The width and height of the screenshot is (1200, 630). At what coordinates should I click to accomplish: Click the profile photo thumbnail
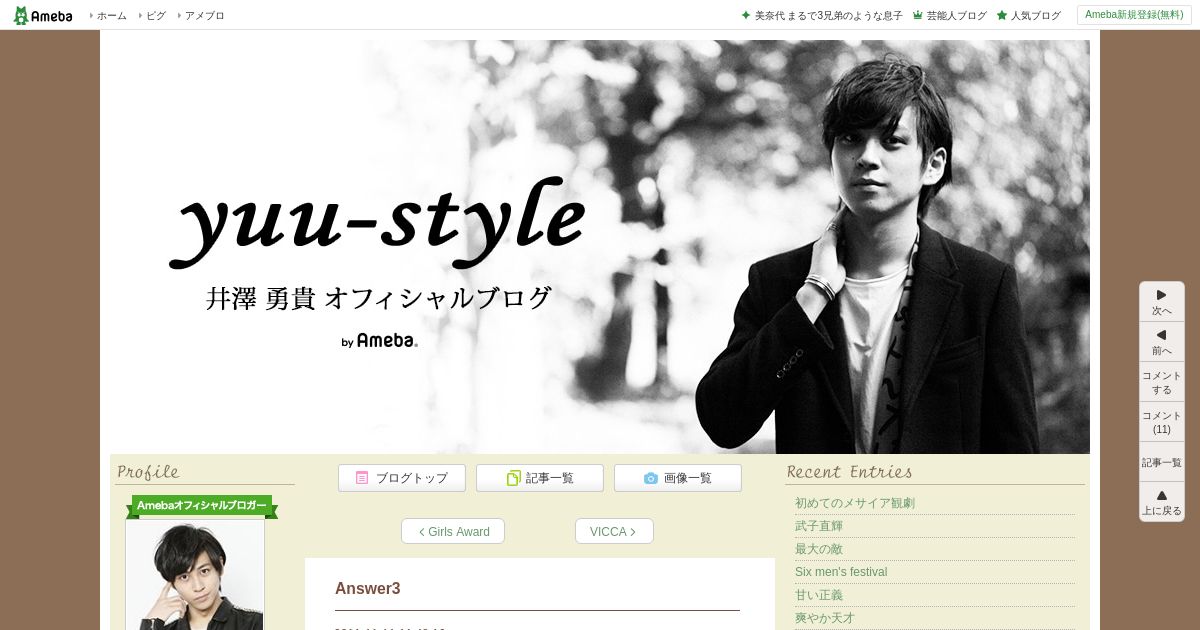pos(195,574)
